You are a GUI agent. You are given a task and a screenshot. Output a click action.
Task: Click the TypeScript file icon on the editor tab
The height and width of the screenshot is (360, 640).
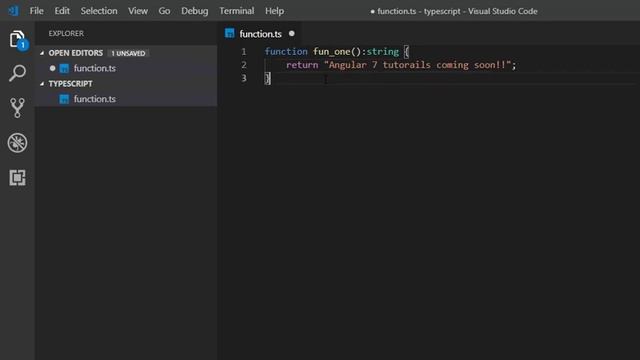230,33
